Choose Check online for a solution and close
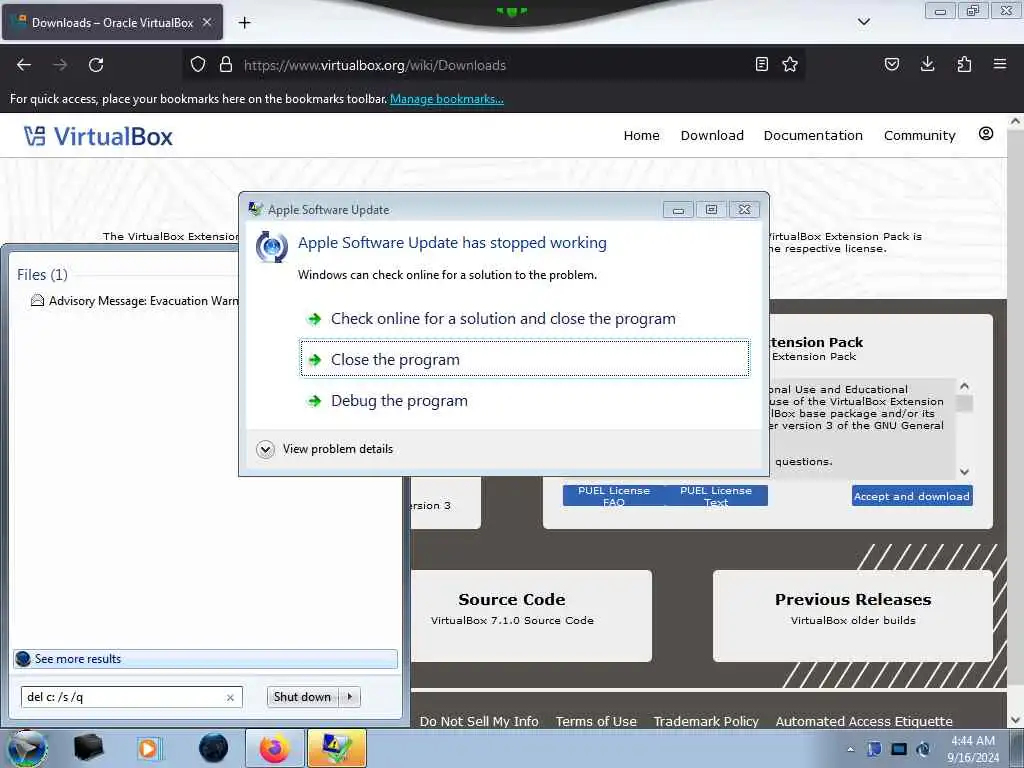Image resolution: width=1024 pixels, height=768 pixels. tap(525, 319)
